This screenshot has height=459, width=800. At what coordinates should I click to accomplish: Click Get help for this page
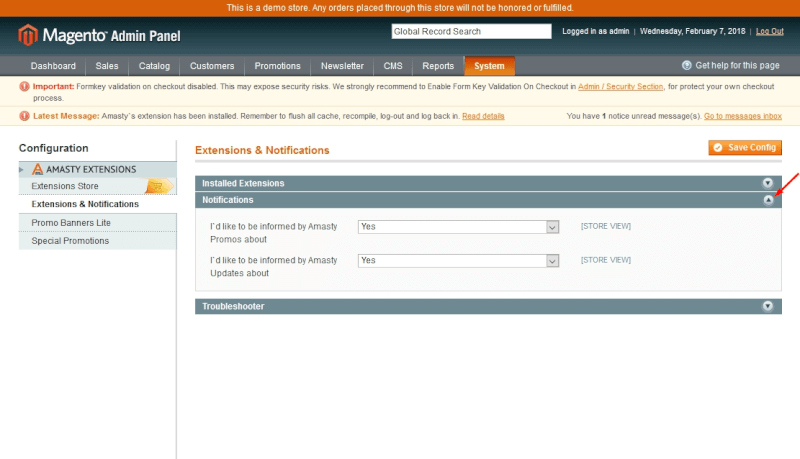tap(737, 65)
